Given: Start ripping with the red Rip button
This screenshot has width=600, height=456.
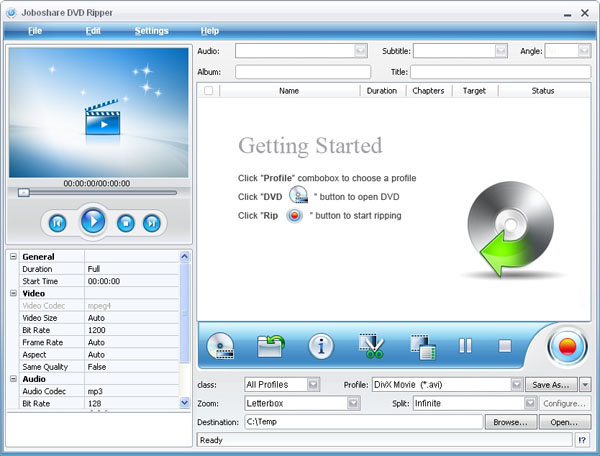Looking at the screenshot, I should tap(567, 347).
